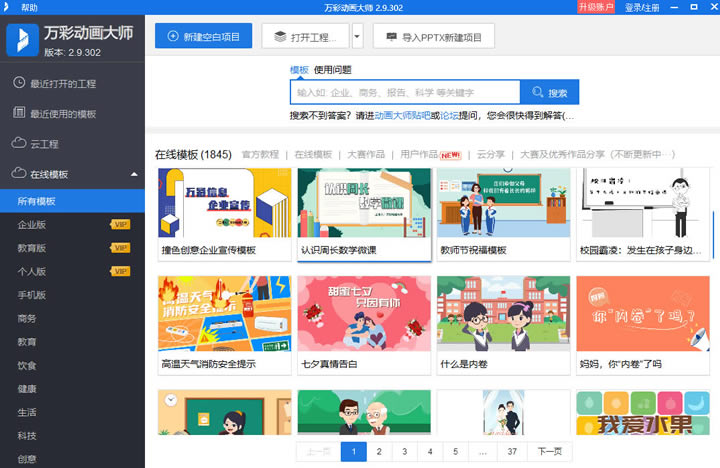The width and height of the screenshot is (720, 468).
Task: Click 升级账户 in the title bar
Action: tap(596, 7)
